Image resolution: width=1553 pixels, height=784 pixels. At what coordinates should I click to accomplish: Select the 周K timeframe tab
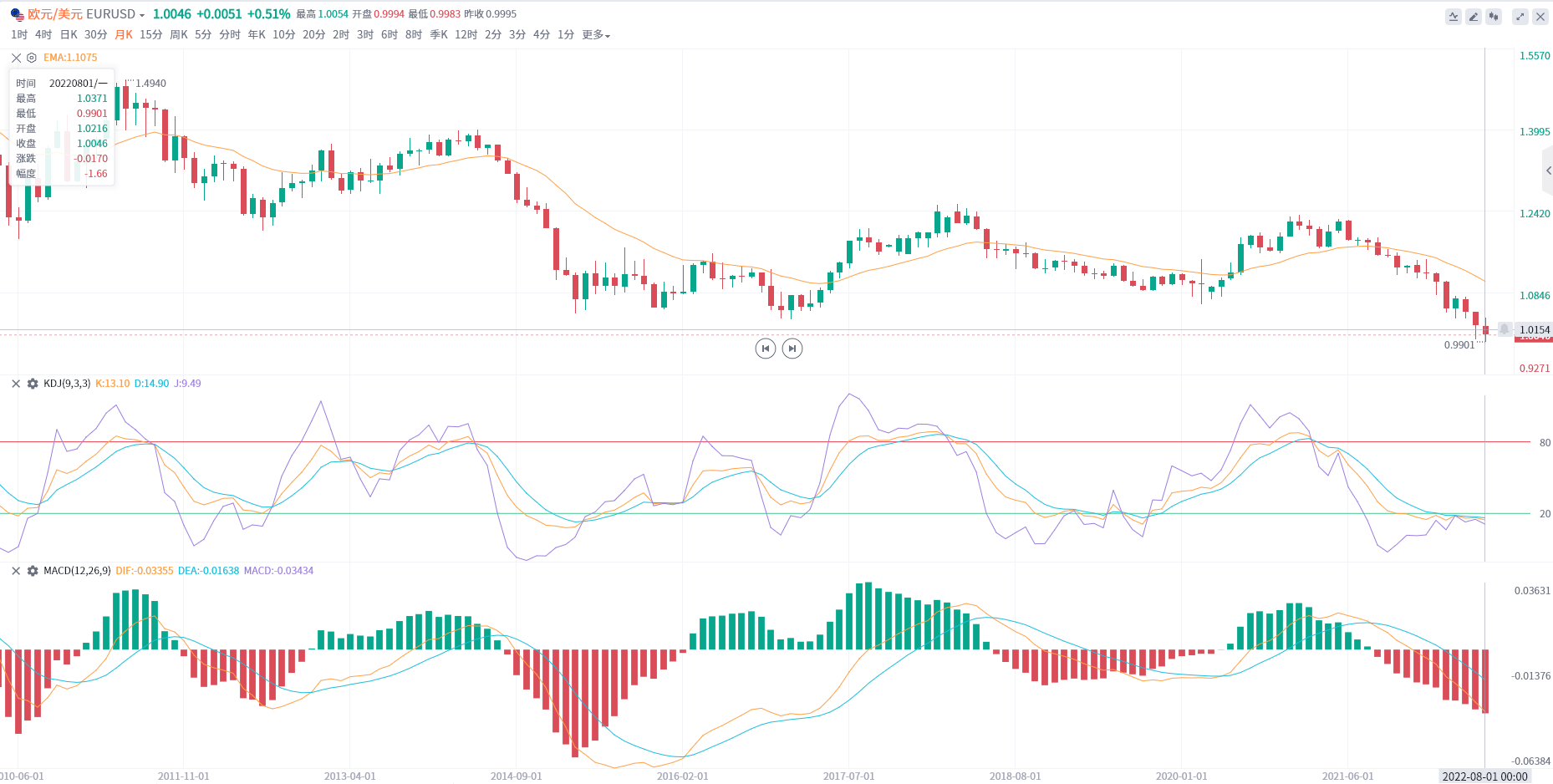(x=179, y=35)
